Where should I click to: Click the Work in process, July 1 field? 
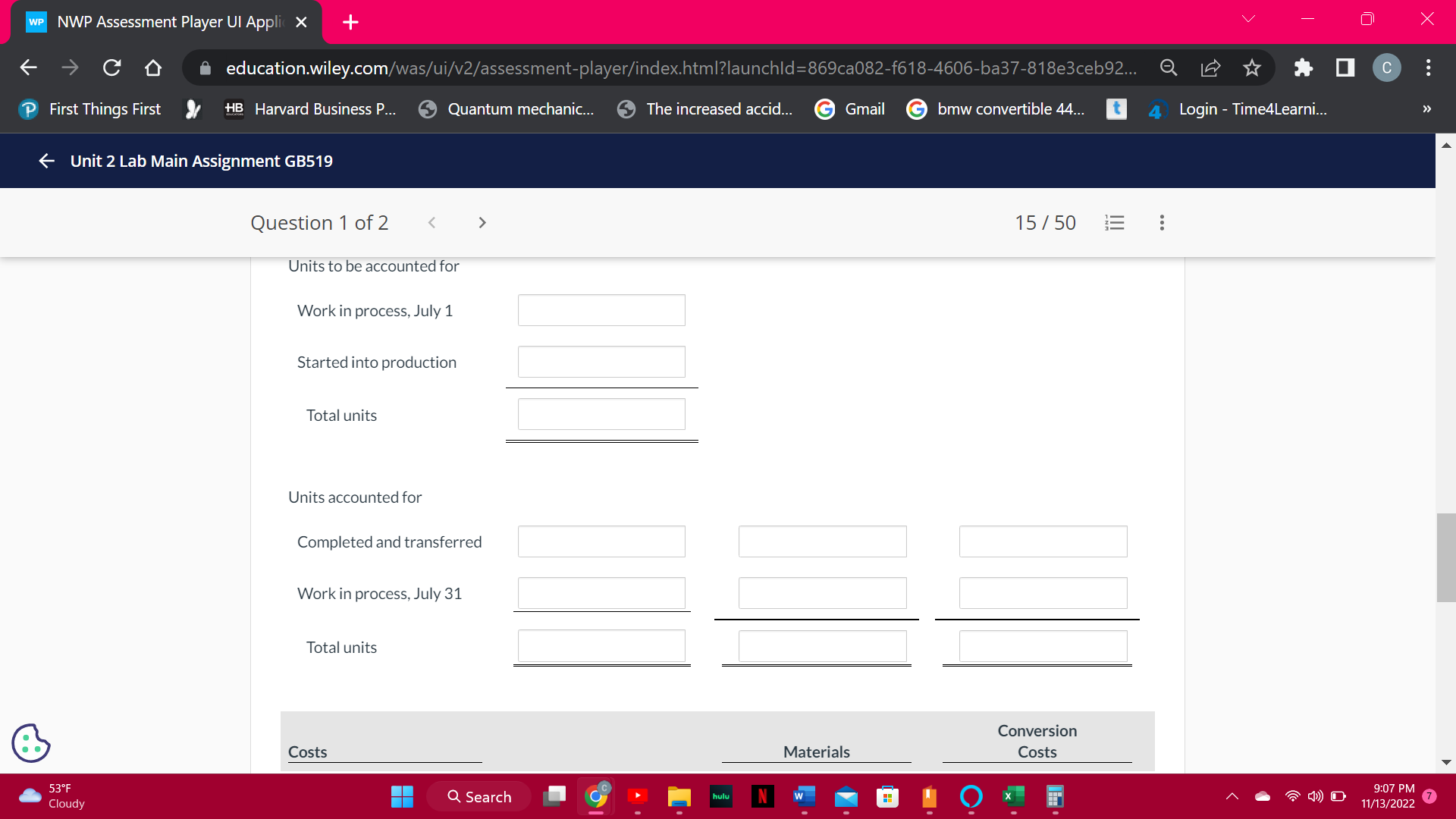(x=601, y=310)
